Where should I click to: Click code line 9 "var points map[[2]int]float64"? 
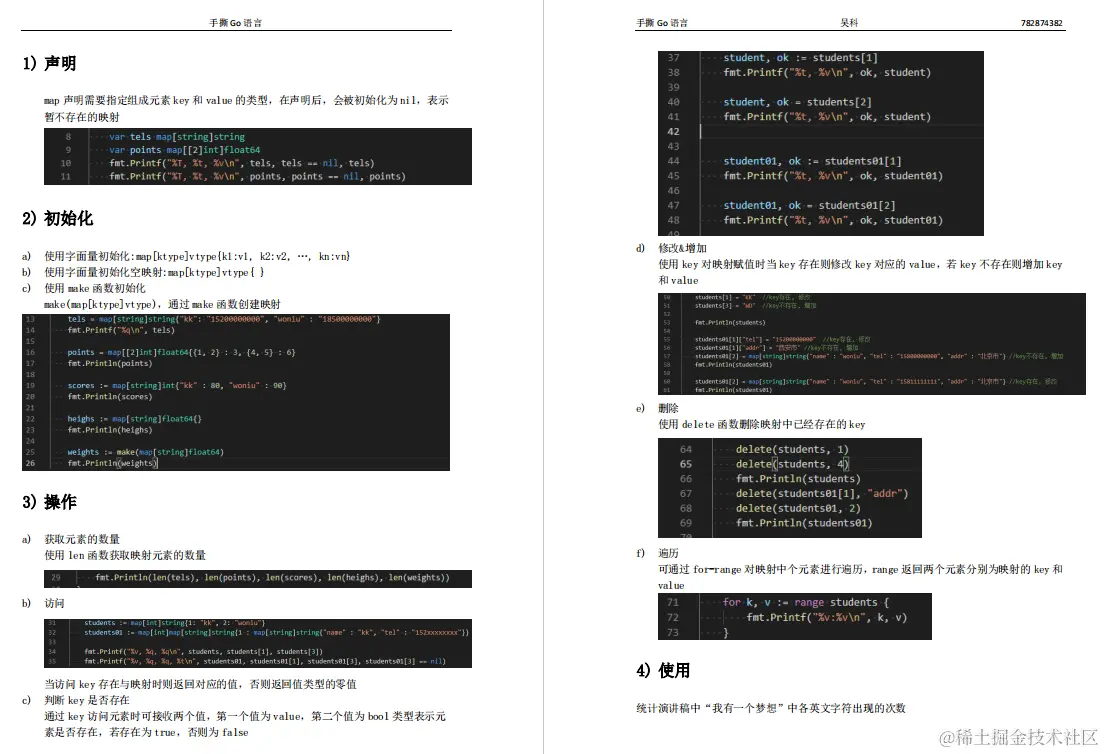[185, 149]
